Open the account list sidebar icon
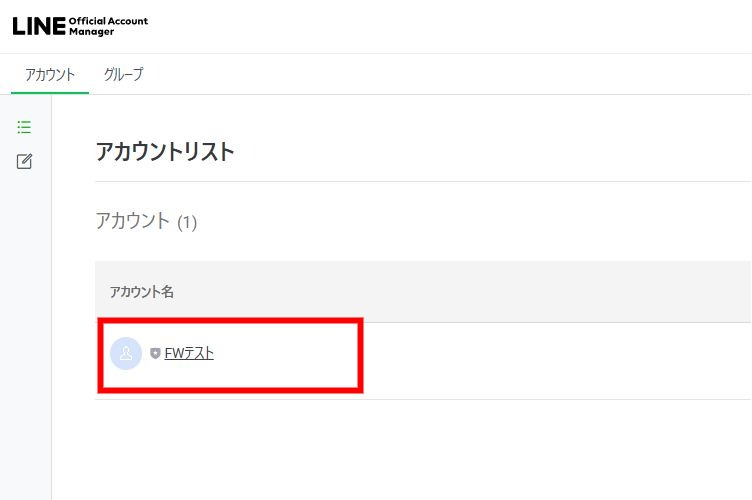 click(25, 127)
